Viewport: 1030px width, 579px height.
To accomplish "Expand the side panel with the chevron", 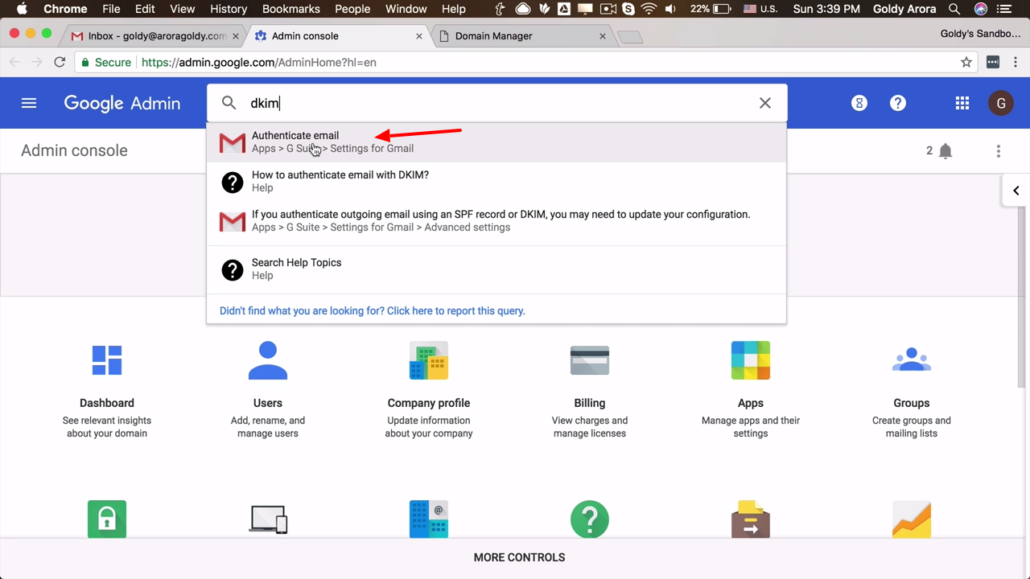I will pos(1016,191).
